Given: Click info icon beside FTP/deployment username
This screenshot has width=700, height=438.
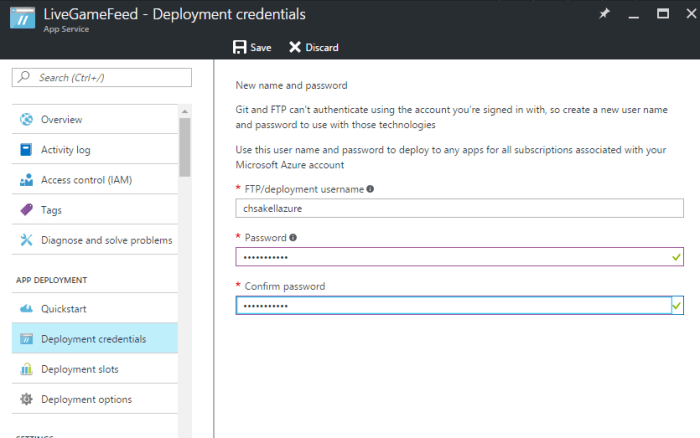Looking at the screenshot, I should click(x=370, y=189).
